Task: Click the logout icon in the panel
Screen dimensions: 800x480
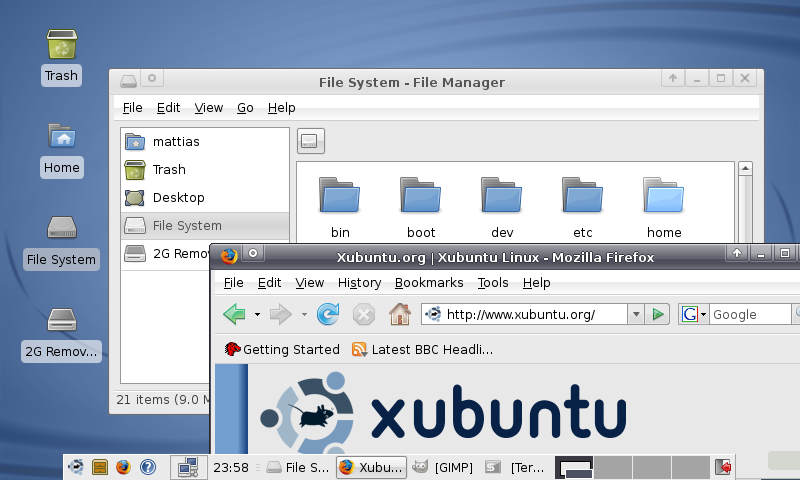Action: click(723, 466)
